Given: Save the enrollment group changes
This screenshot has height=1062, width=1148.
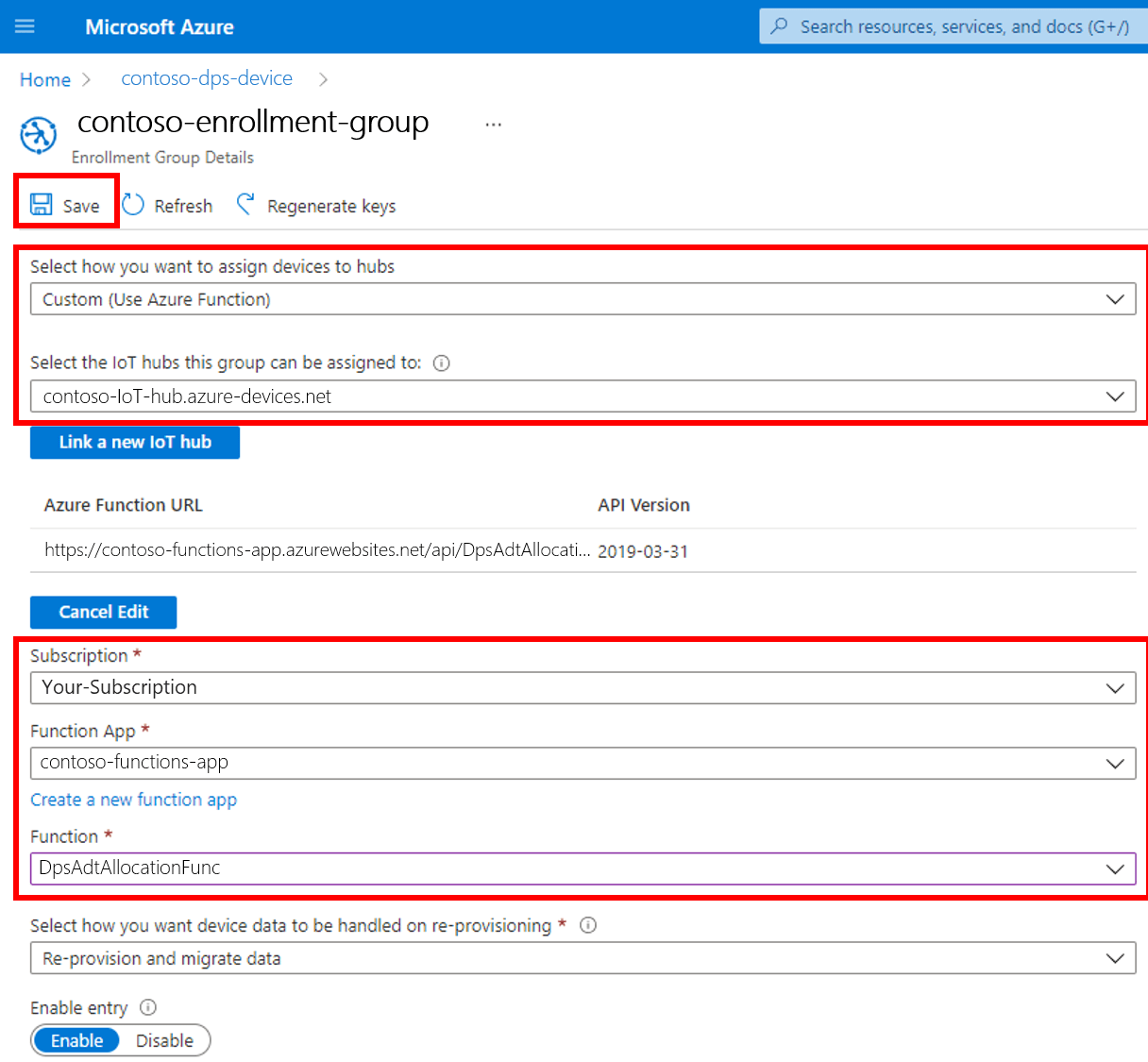Looking at the screenshot, I should pyautogui.click(x=67, y=205).
